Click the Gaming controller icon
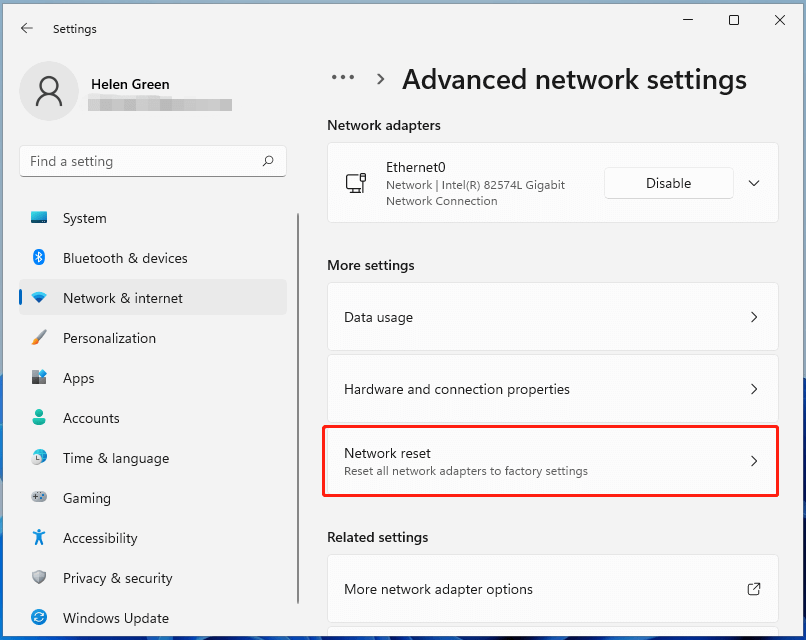 pyautogui.click(x=38, y=498)
